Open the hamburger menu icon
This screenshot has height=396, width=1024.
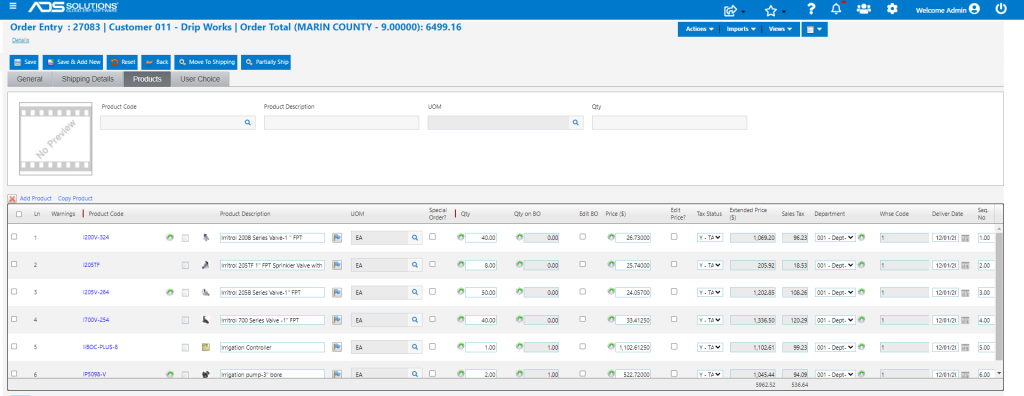(13, 7)
